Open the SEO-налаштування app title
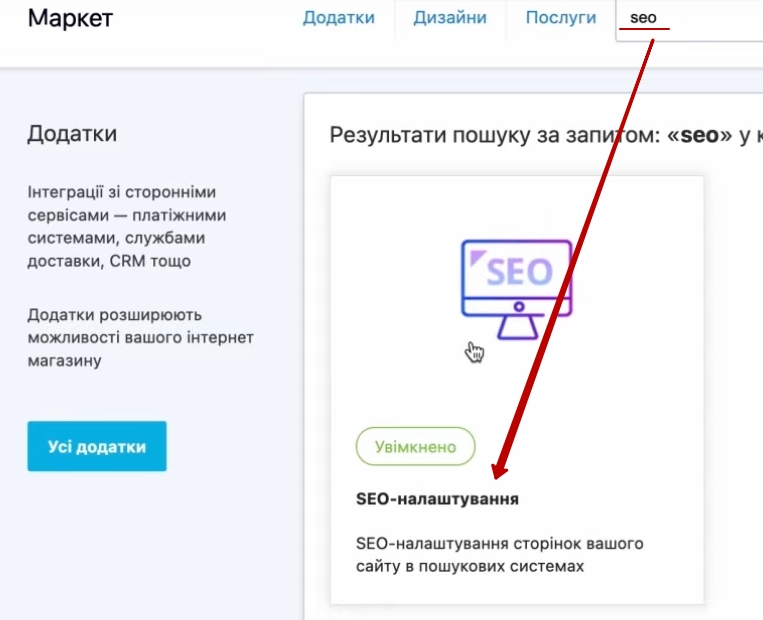Screen dimensions: 763x620 (x=438, y=498)
